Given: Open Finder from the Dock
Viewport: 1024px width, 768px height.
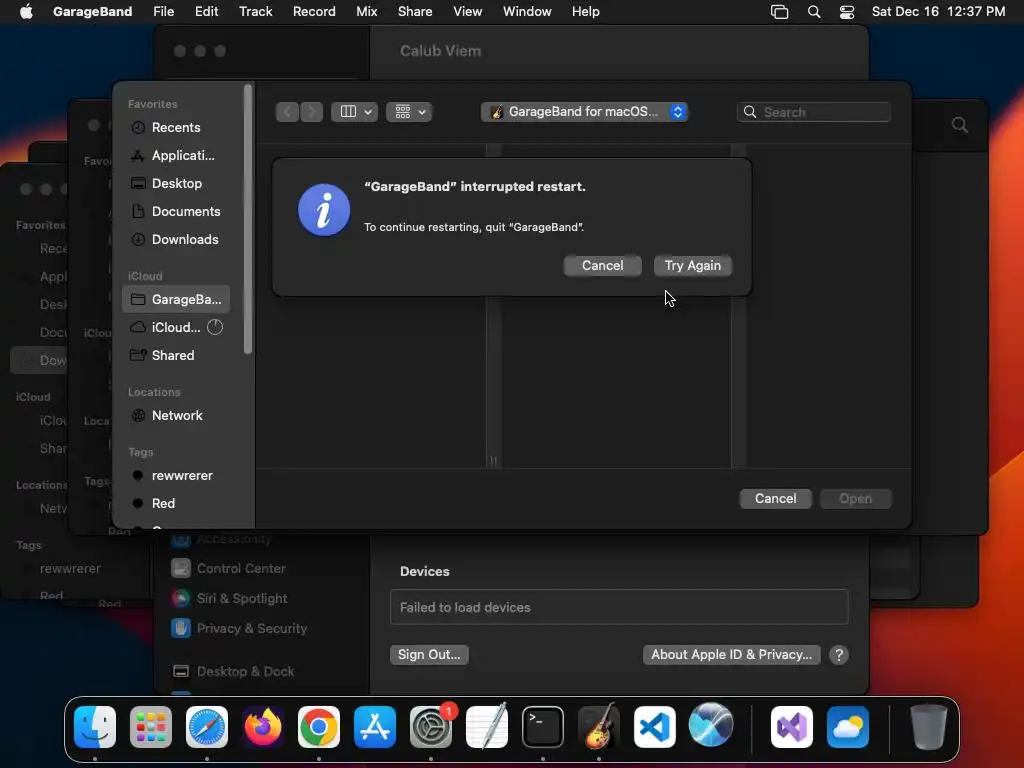Looking at the screenshot, I should click(95, 727).
